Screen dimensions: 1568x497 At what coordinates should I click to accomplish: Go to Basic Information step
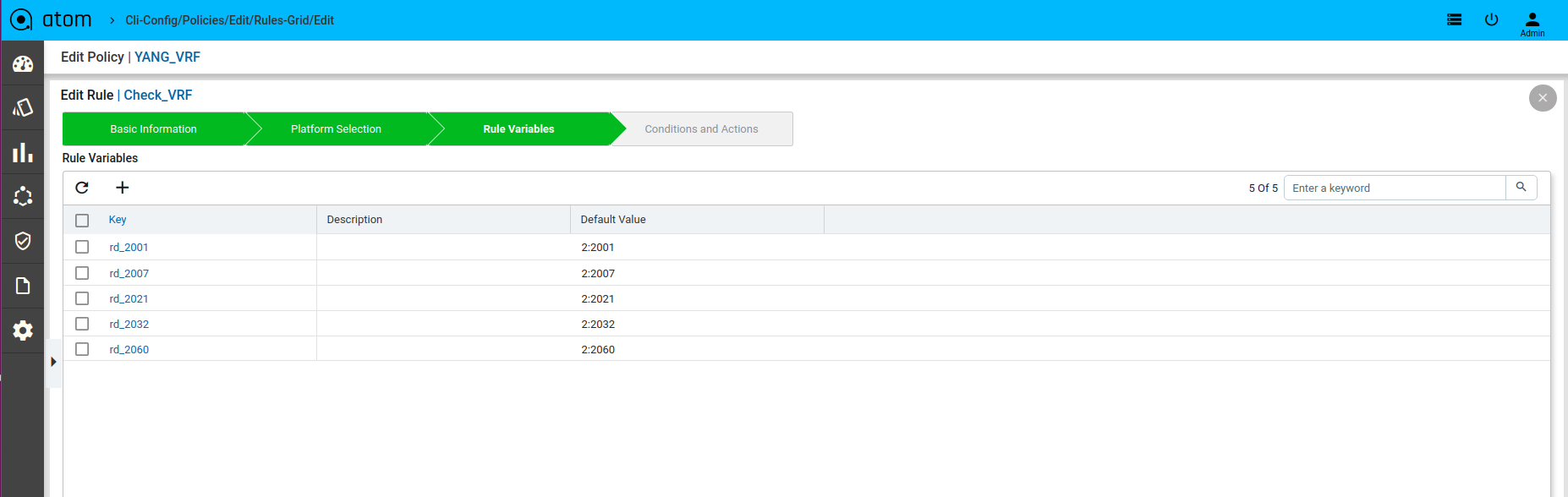(154, 129)
